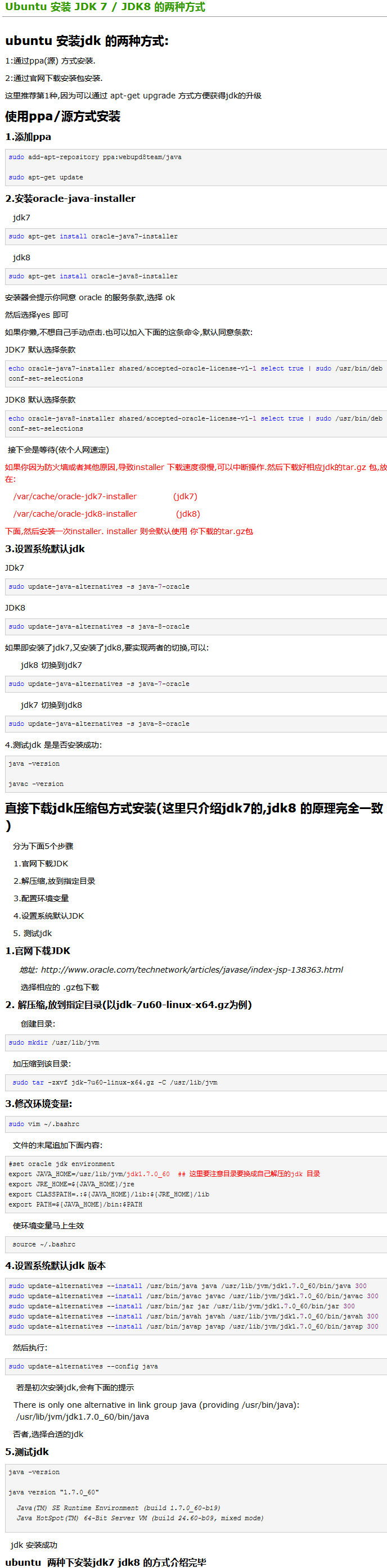Click the 'export CLASSPATH' code line
This screenshot has width=387, height=1568.
tap(109, 1194)
